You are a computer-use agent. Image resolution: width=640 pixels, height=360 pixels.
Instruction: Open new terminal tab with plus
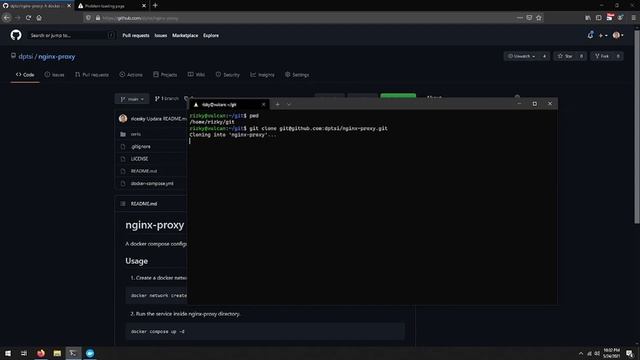278,104
